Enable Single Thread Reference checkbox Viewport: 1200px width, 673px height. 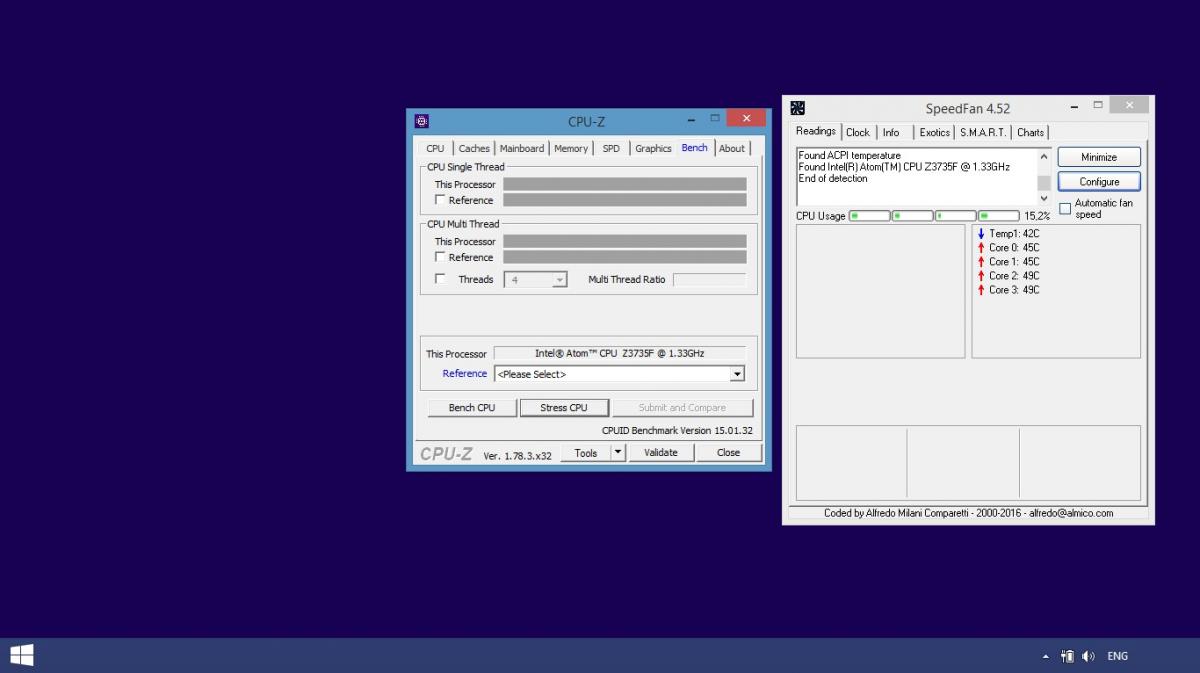[440, 200]
